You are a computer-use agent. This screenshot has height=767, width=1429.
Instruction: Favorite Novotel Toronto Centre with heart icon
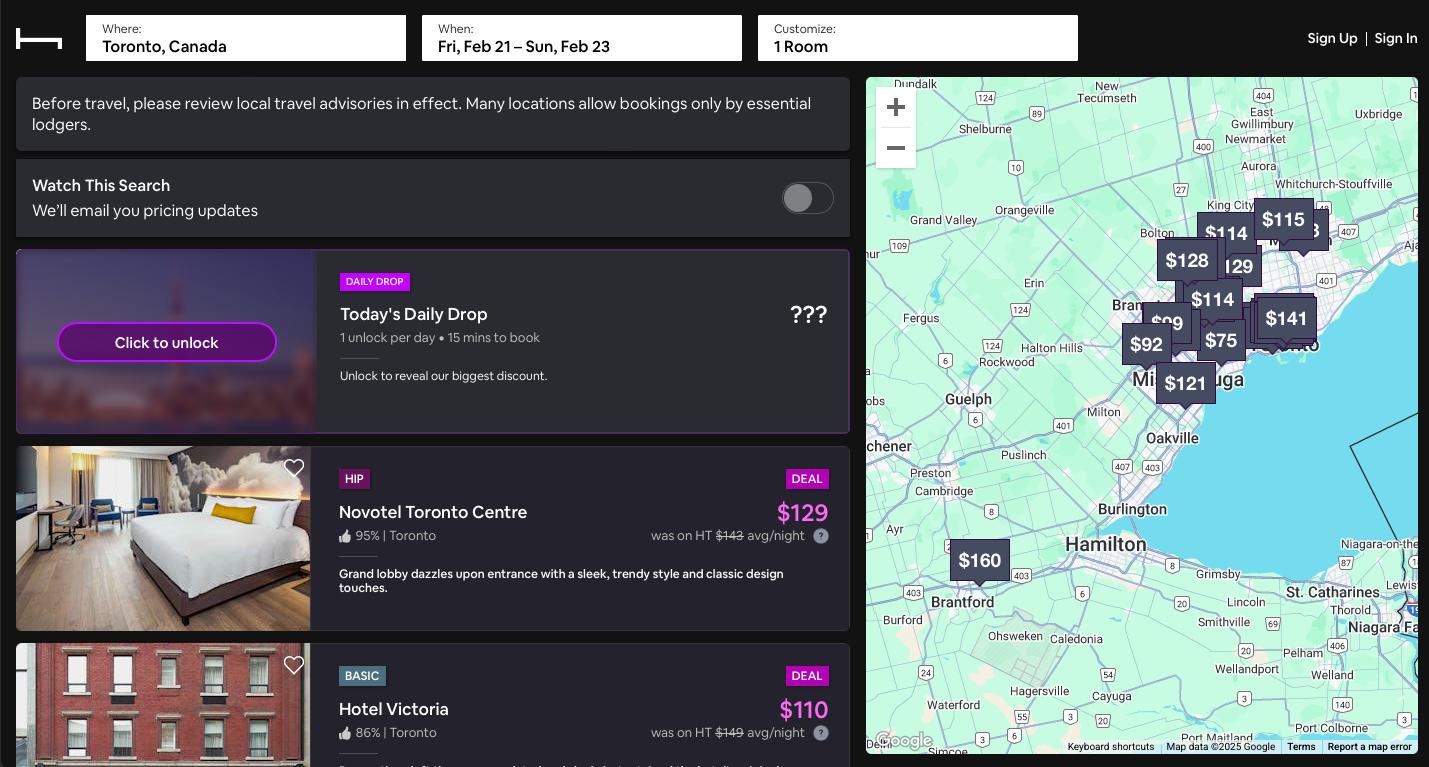click(294, 468)
